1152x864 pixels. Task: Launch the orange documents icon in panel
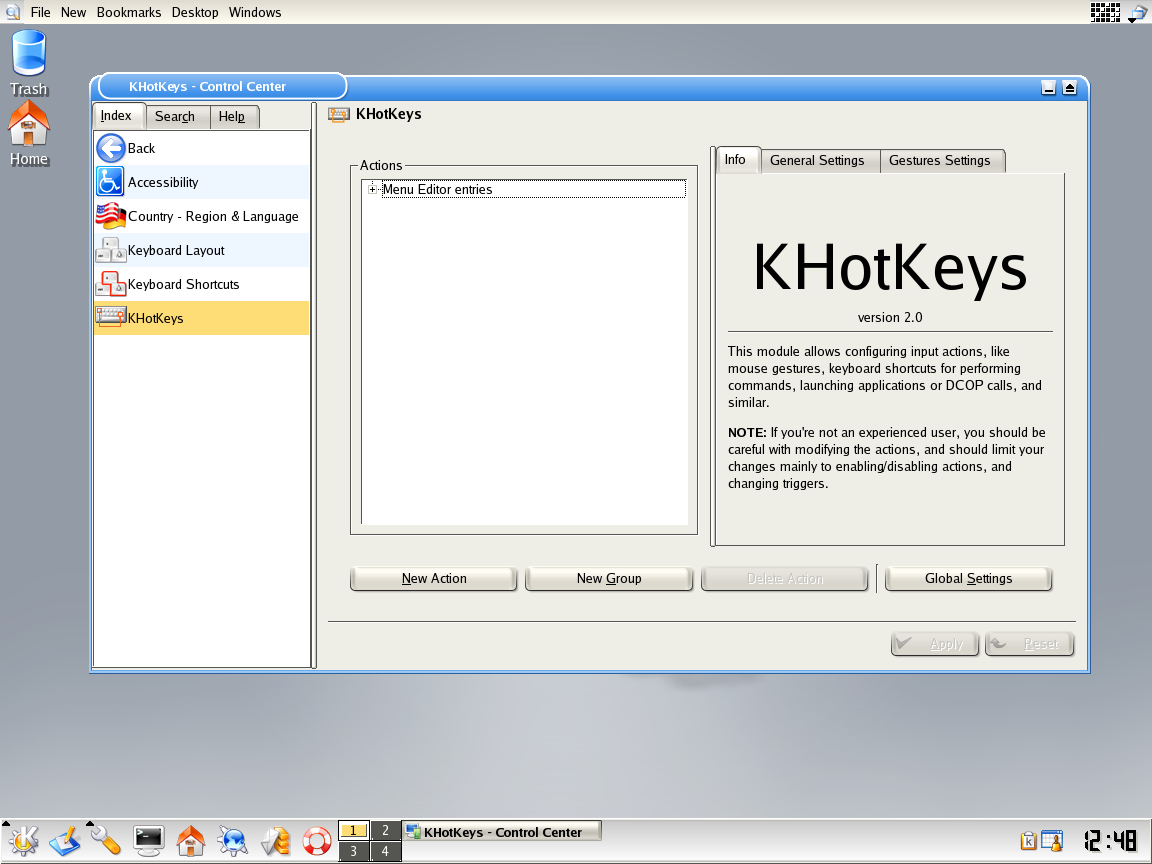coord(276,840)
